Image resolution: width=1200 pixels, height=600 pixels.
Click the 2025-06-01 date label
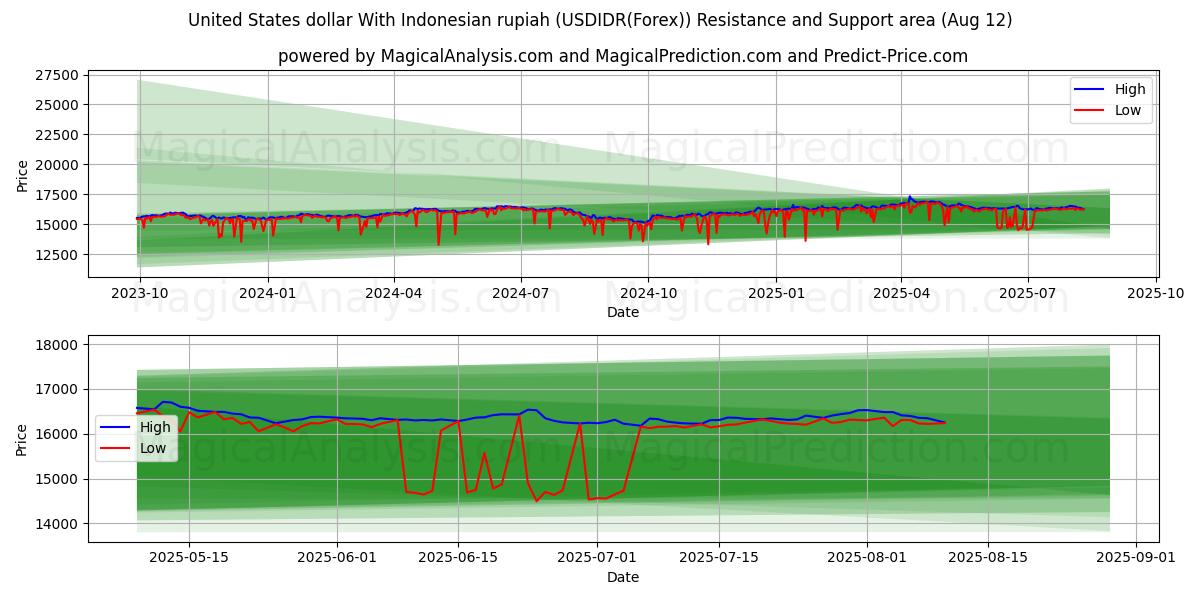tap(337, 558)
